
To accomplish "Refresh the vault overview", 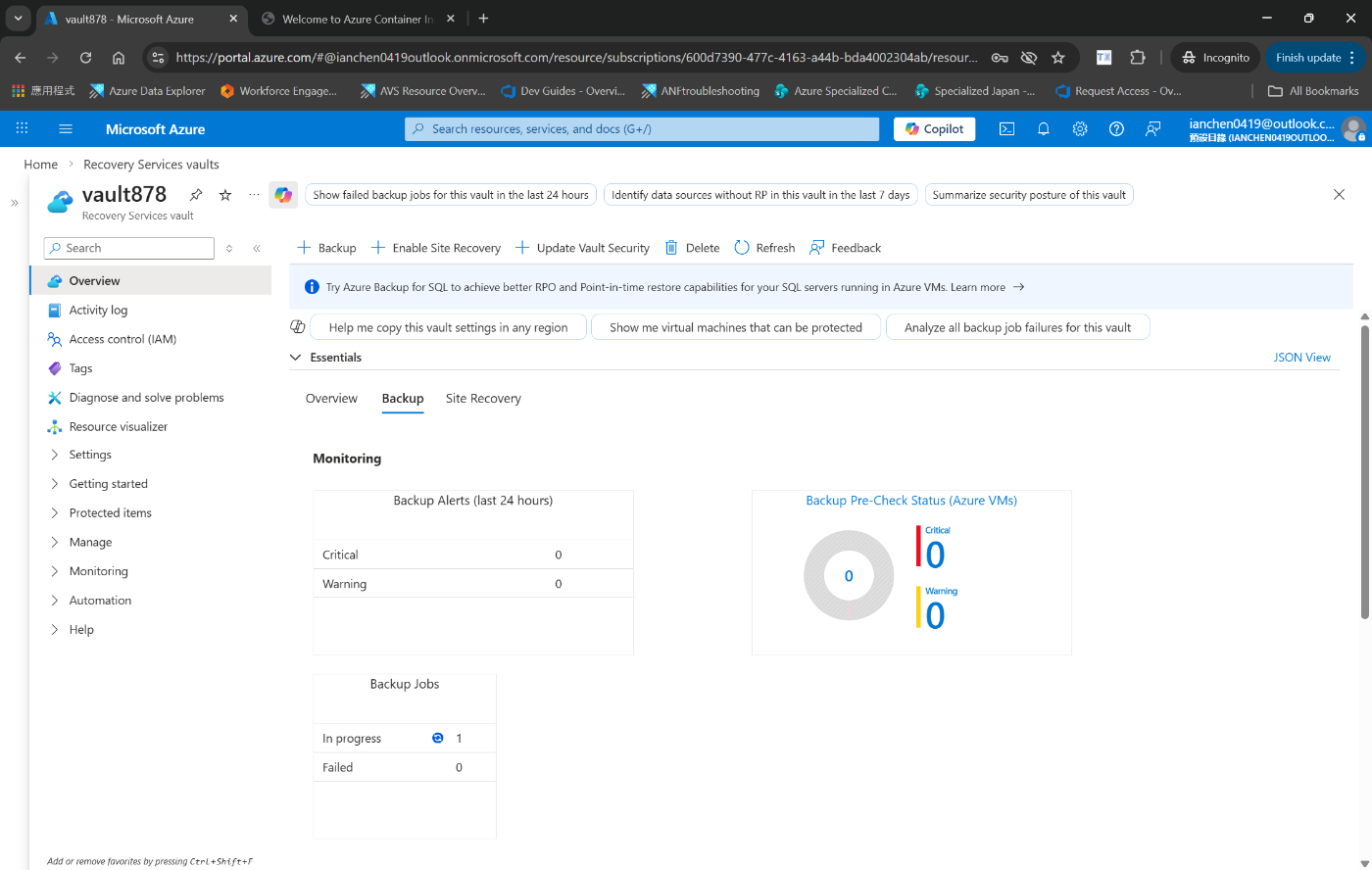I will 764,248.
